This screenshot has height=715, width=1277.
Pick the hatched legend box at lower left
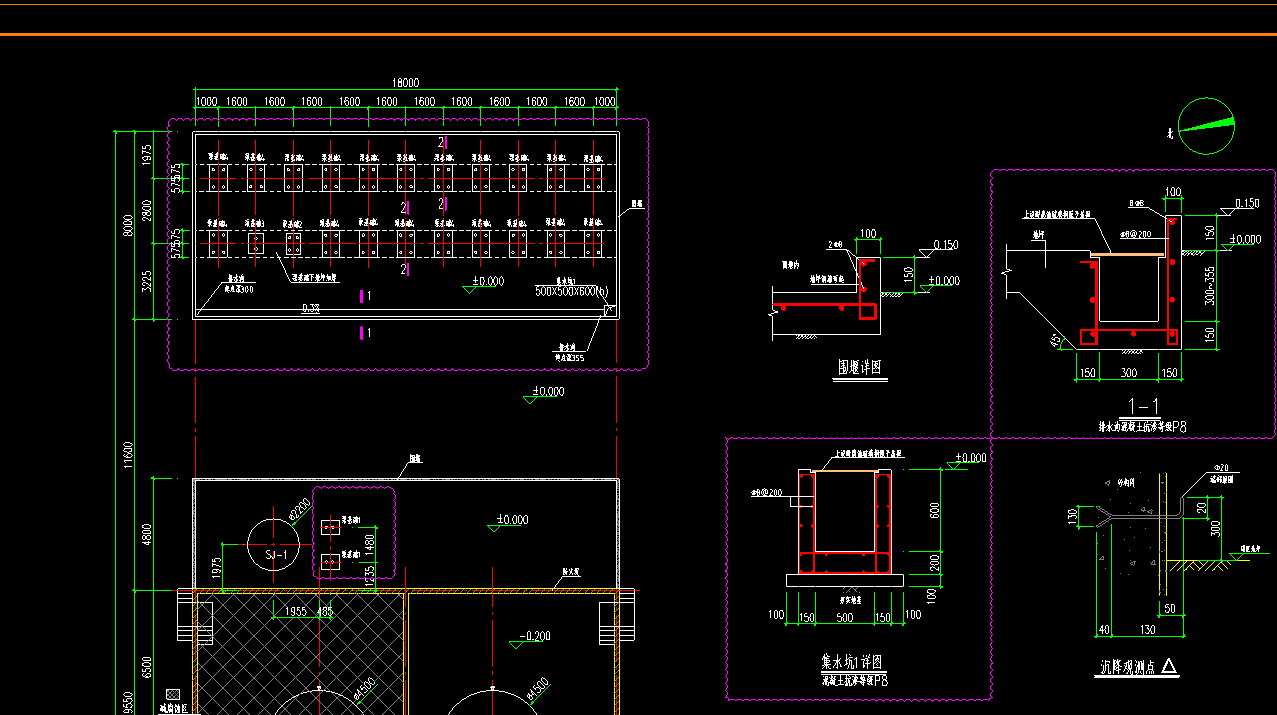coord(173,693)
